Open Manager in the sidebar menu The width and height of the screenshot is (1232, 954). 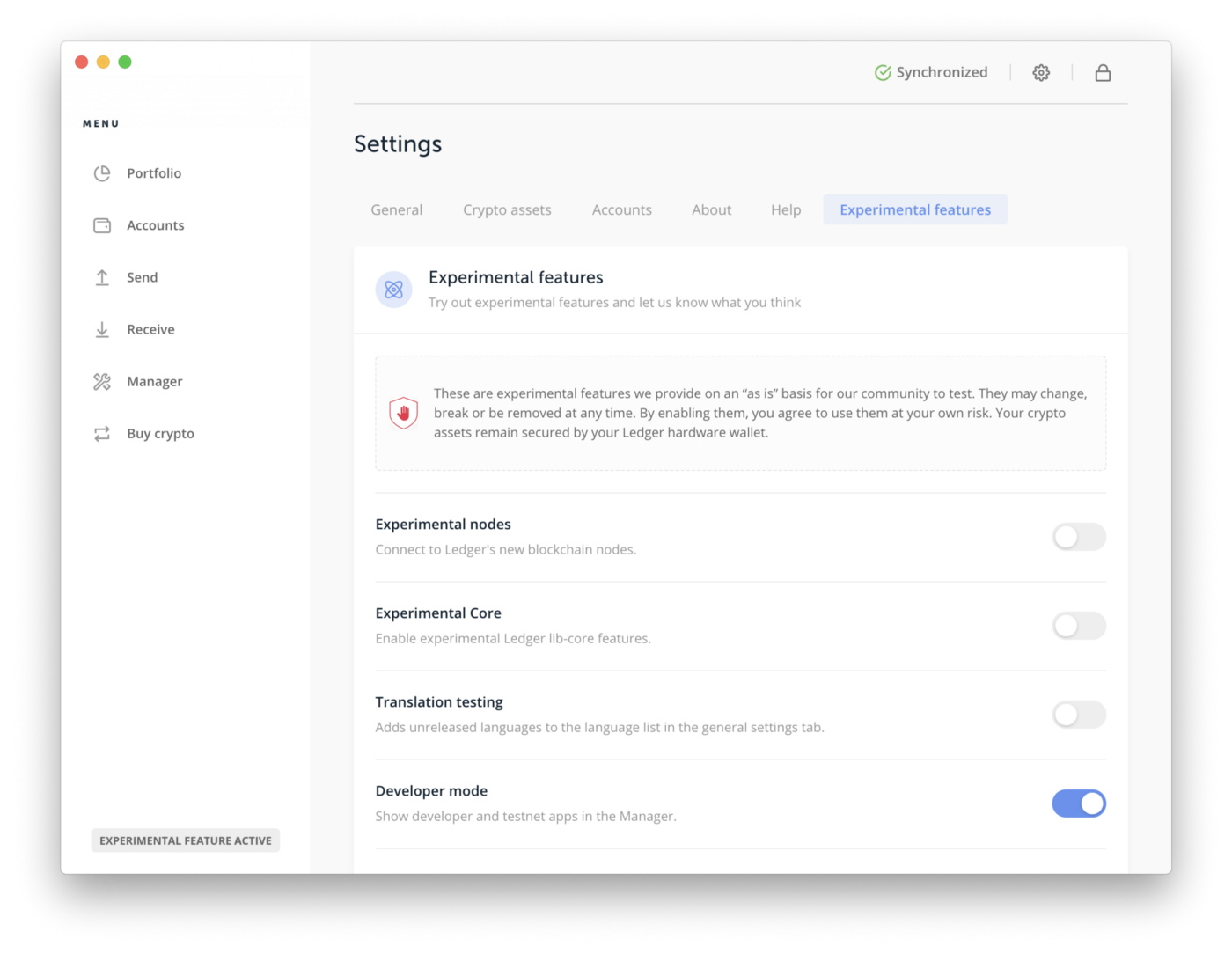click(x=154, y=381)
